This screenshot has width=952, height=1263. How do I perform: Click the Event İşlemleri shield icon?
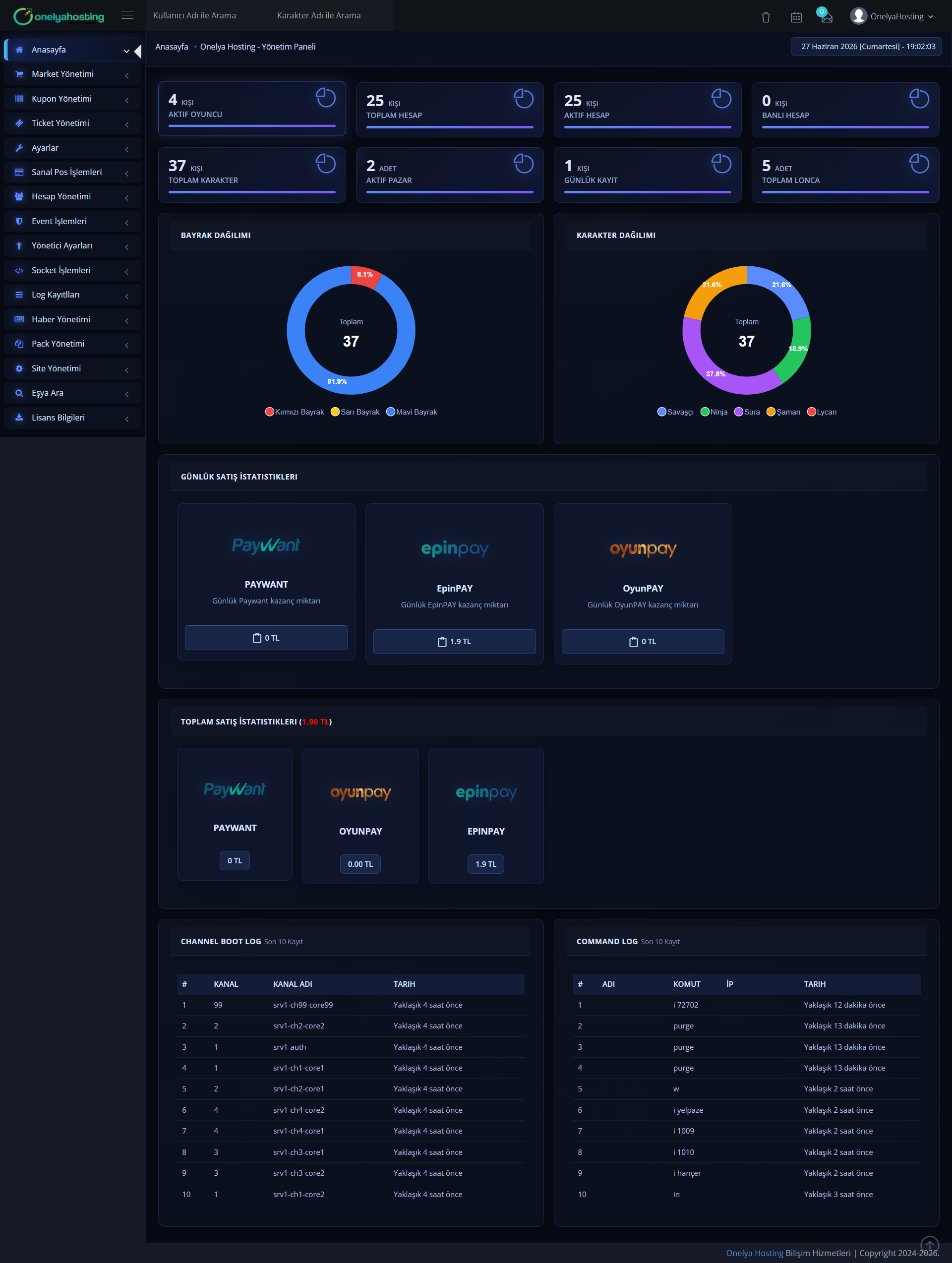pos(19,222)
